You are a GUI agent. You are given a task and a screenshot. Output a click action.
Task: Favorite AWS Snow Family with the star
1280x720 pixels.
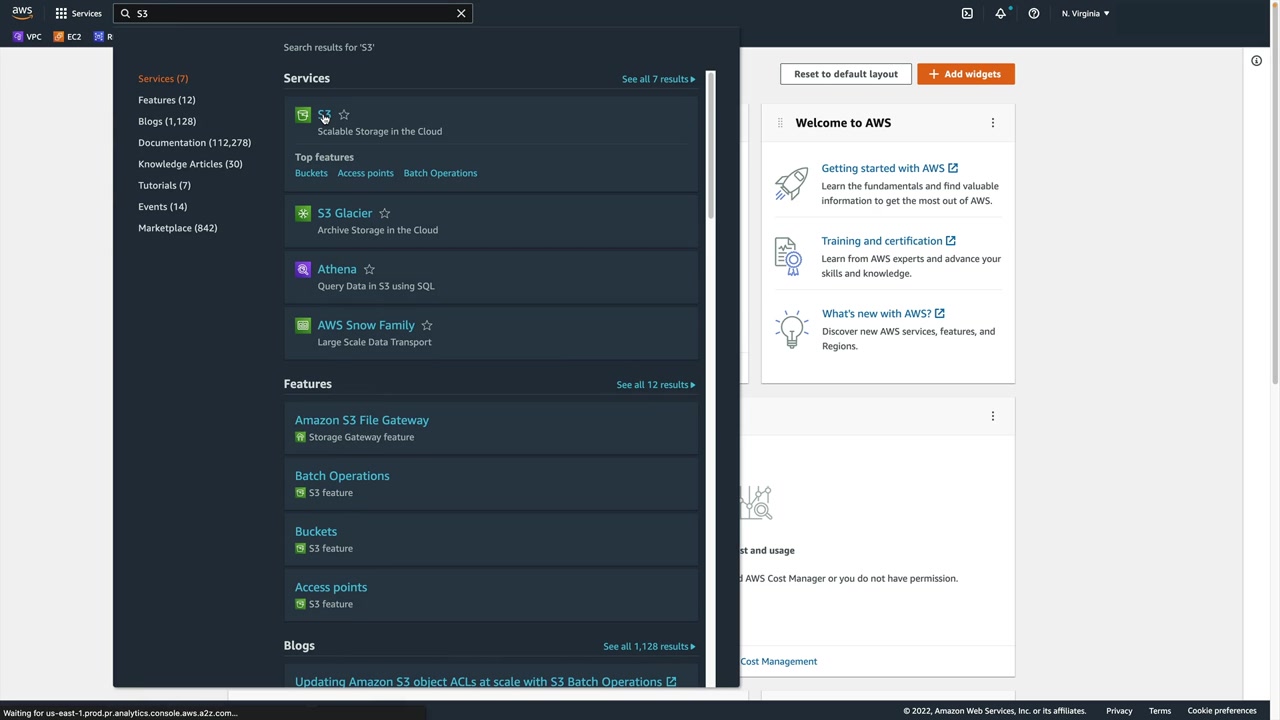[x=427, y=325]
